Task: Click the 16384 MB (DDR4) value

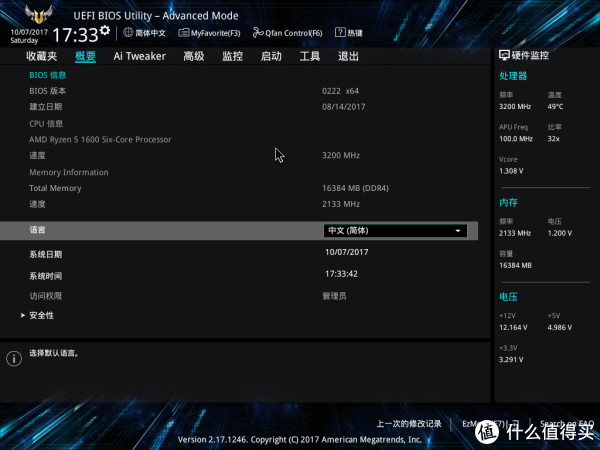Action: pos(355,188)
